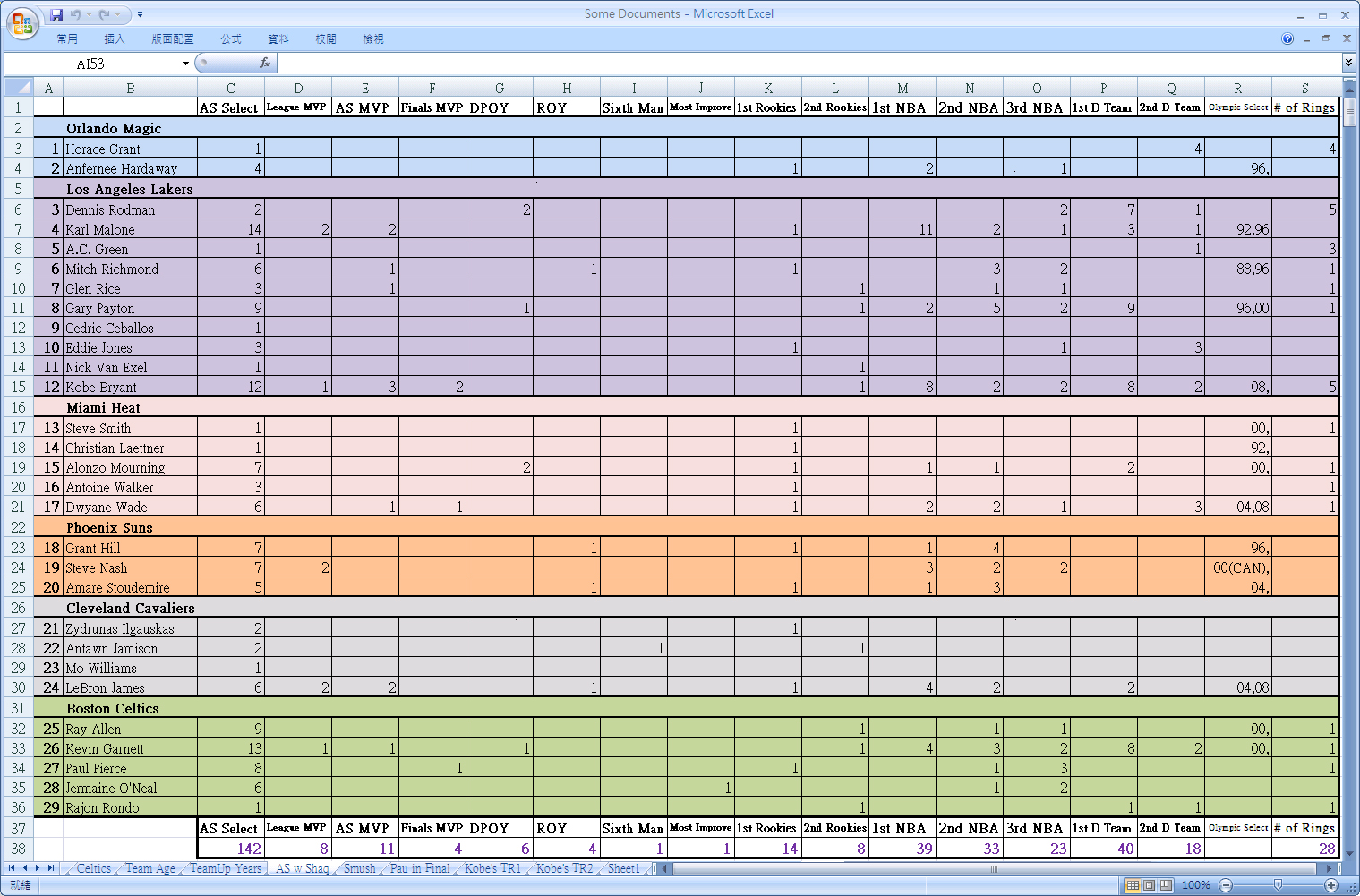
Task: Redo the last undone action
Action: click(x=104, y=14)
